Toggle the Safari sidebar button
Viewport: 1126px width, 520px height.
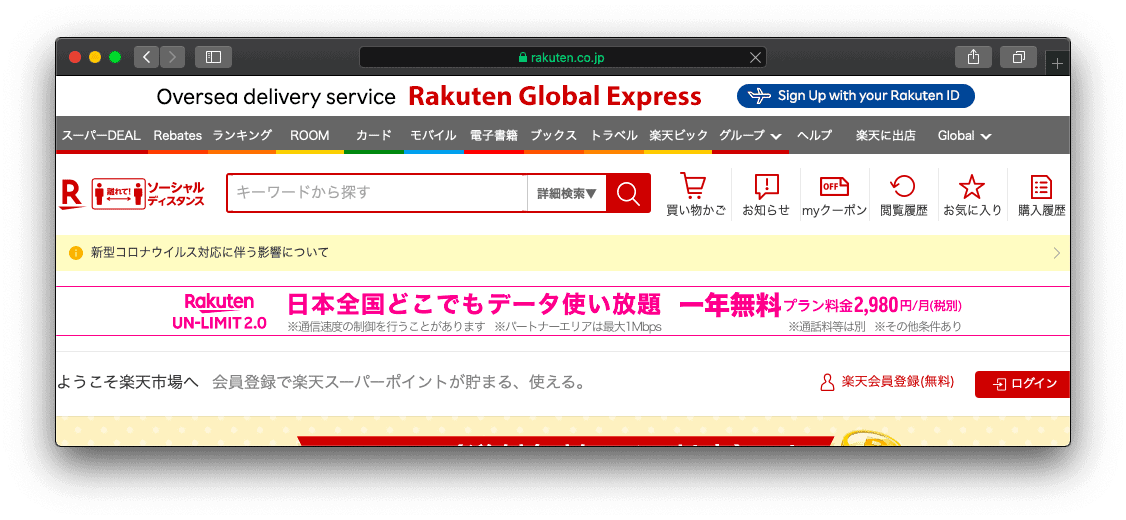[x=213, y=57]
